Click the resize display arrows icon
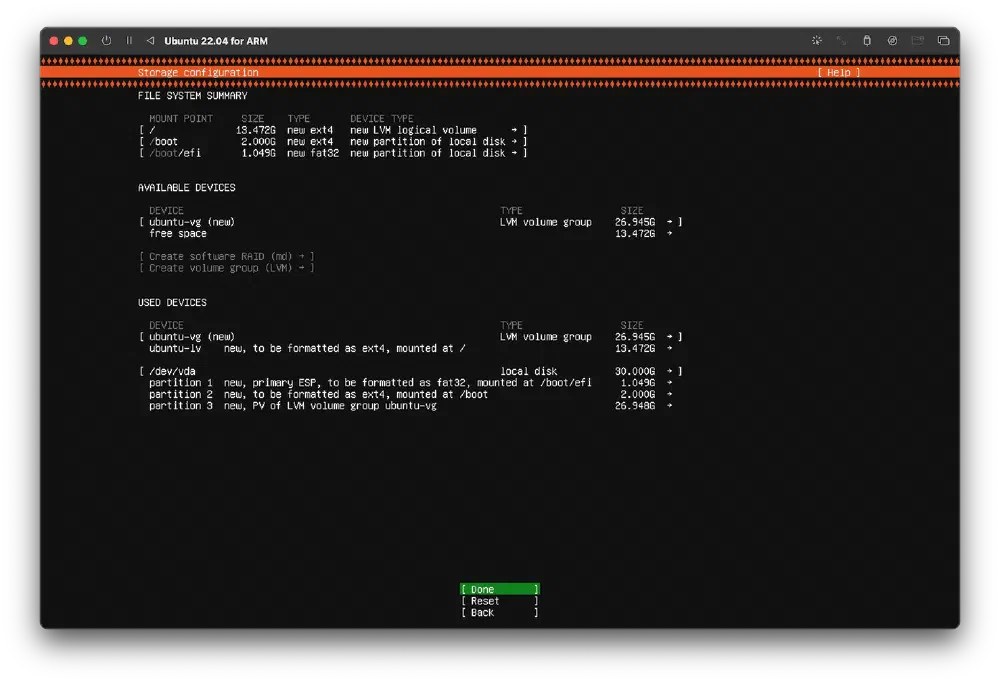The height and width of the screenshot is (682, 1000). coord(842,41)
